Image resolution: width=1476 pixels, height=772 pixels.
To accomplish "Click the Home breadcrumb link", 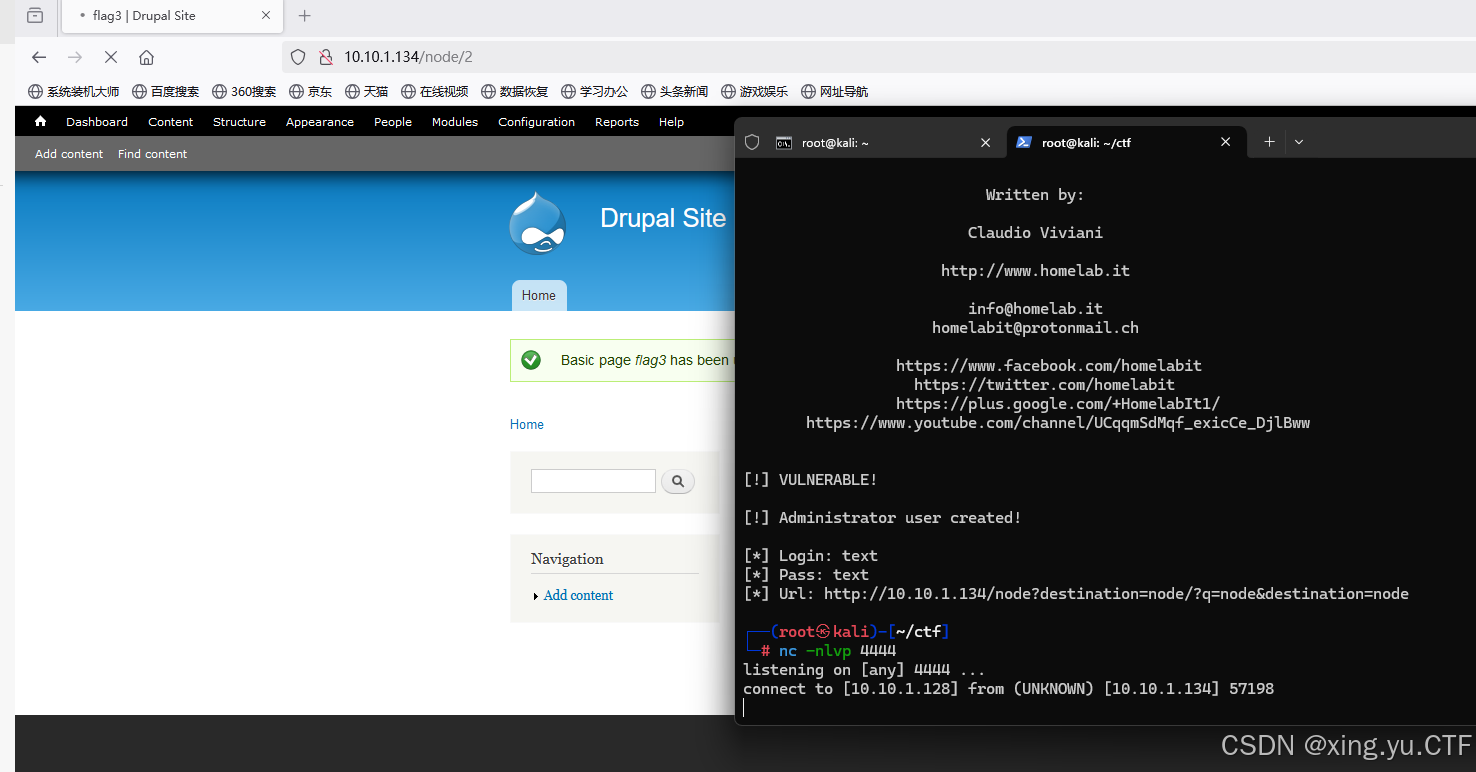I will click(x=527, y=424).
